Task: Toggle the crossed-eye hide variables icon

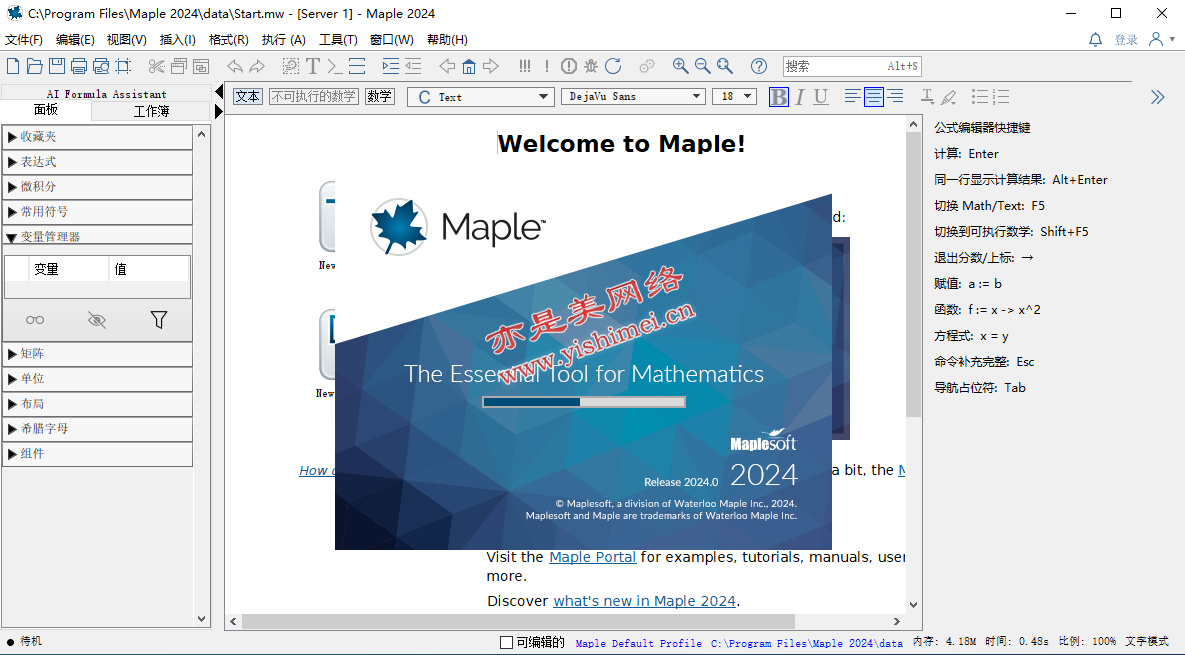Action: (x=97, y=320)
